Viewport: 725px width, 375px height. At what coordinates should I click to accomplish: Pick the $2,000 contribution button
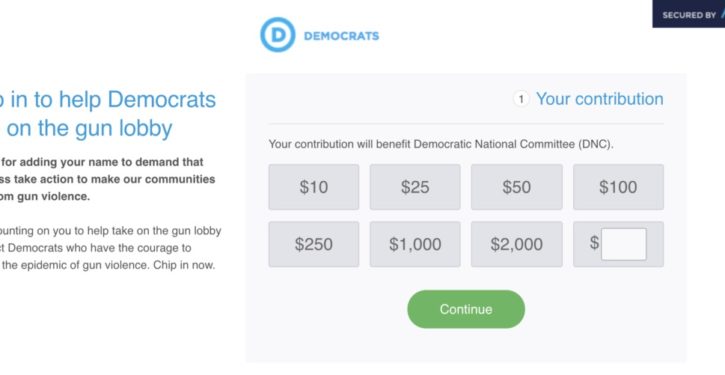516,244
